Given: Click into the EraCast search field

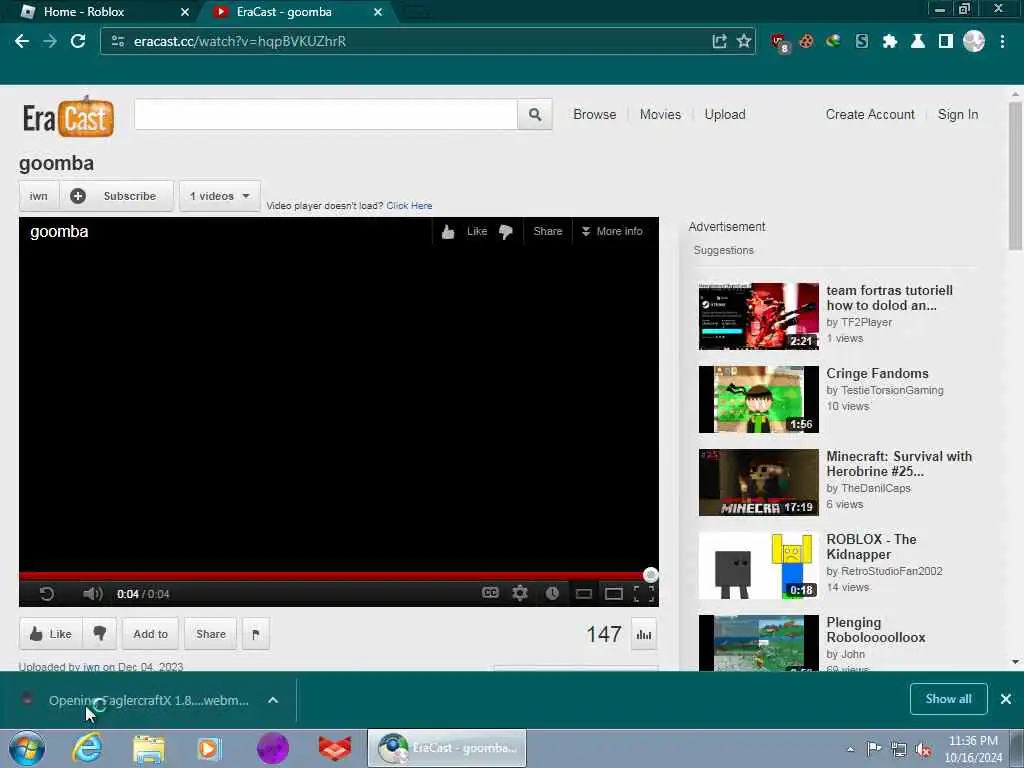Looking at the screenshot, I should [x=326, y=114].
